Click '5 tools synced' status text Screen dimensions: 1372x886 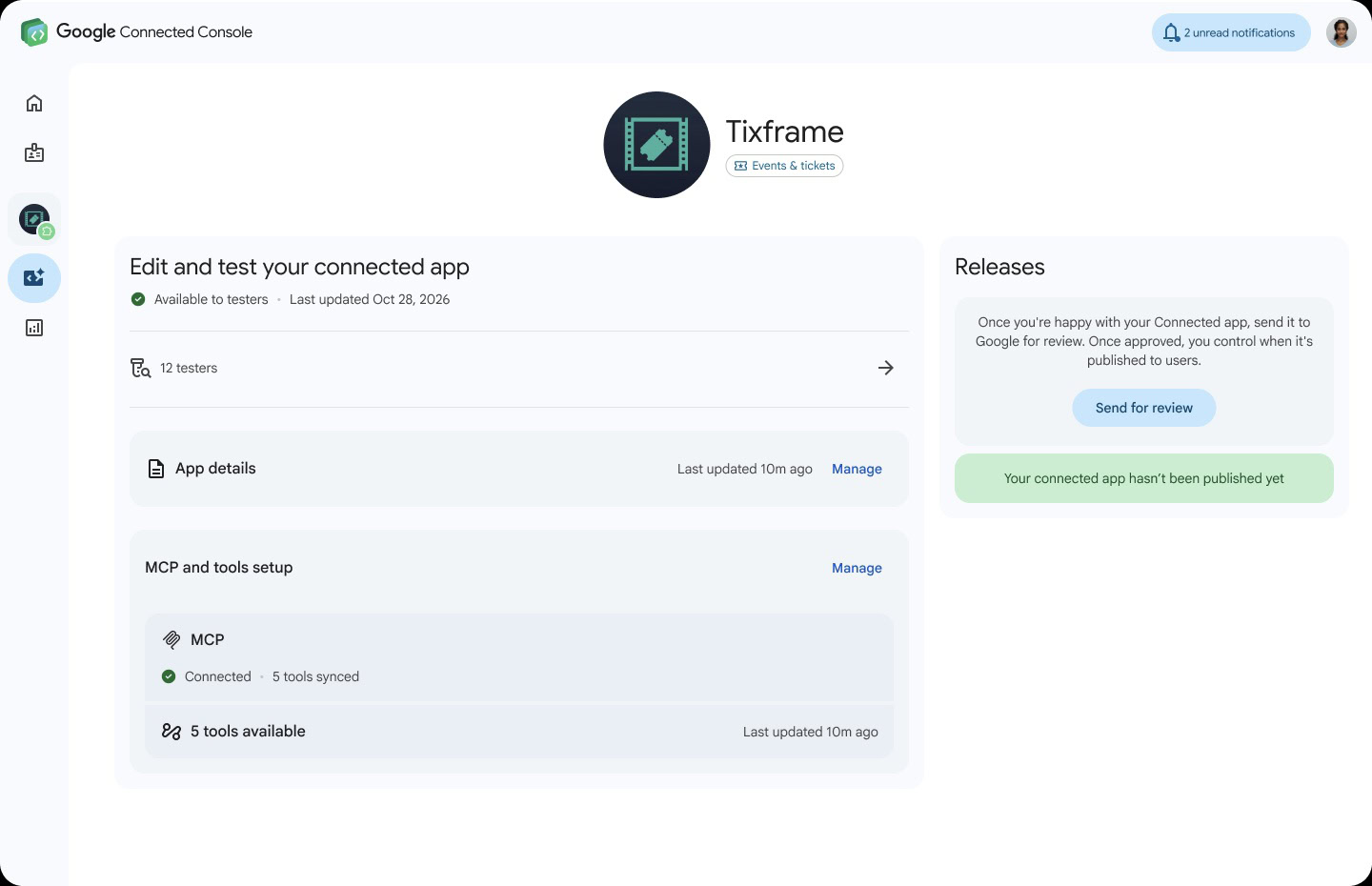coord(315,676)
